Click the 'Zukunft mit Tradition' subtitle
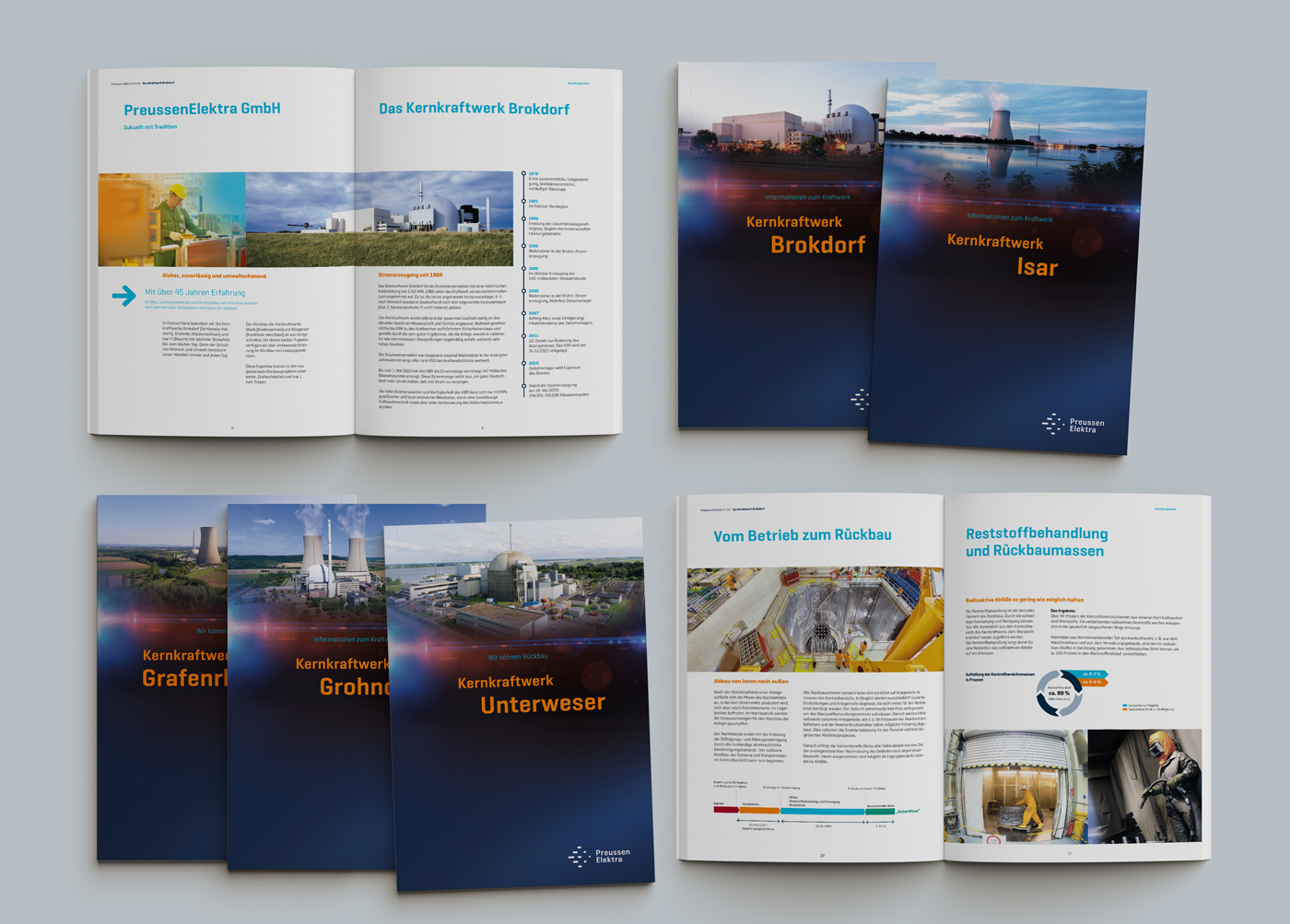This screenshot has width=1290, height=924. (150, 127)
